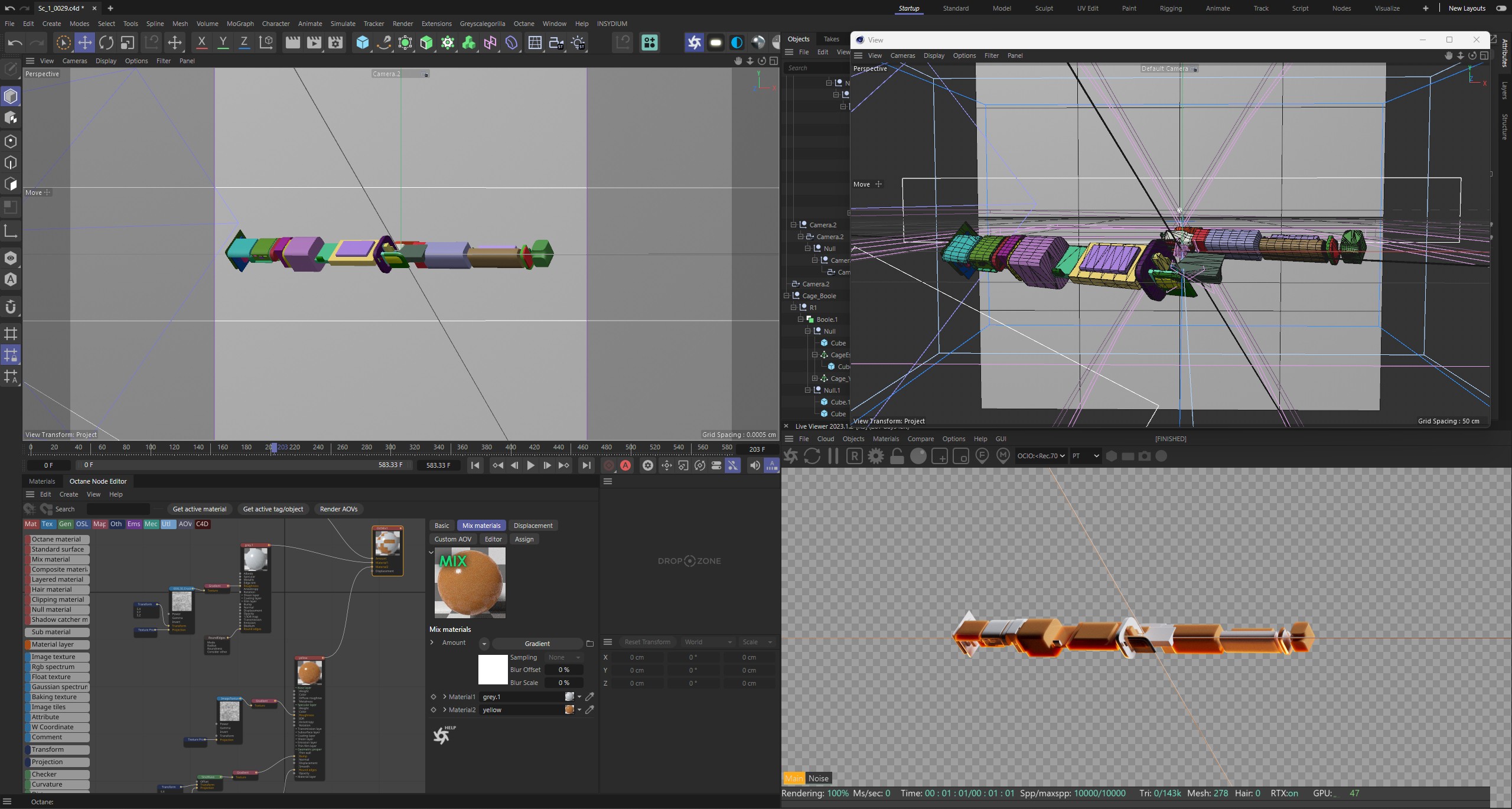Click the Cube primitive icon

[x=362, y=43]
